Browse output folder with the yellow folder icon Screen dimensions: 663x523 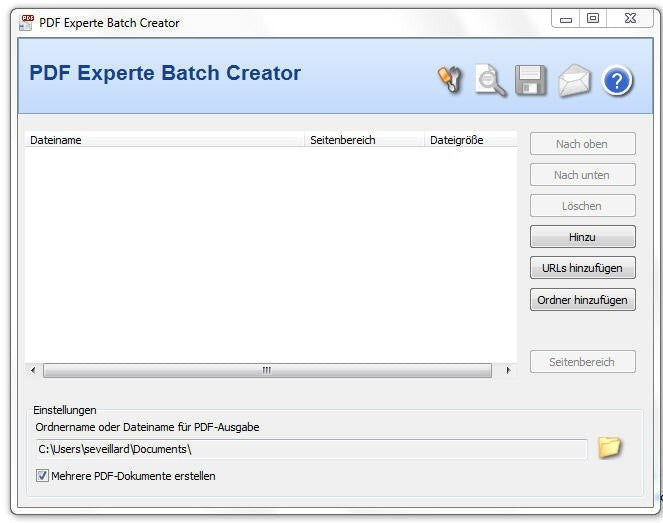coord(609,448)
